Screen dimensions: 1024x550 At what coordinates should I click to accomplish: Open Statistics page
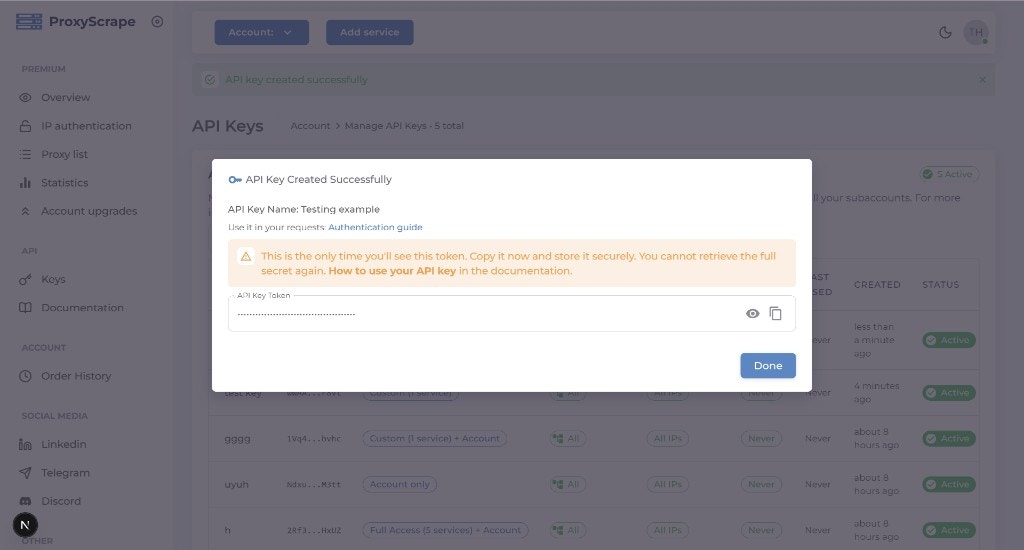tap(64, 183)
